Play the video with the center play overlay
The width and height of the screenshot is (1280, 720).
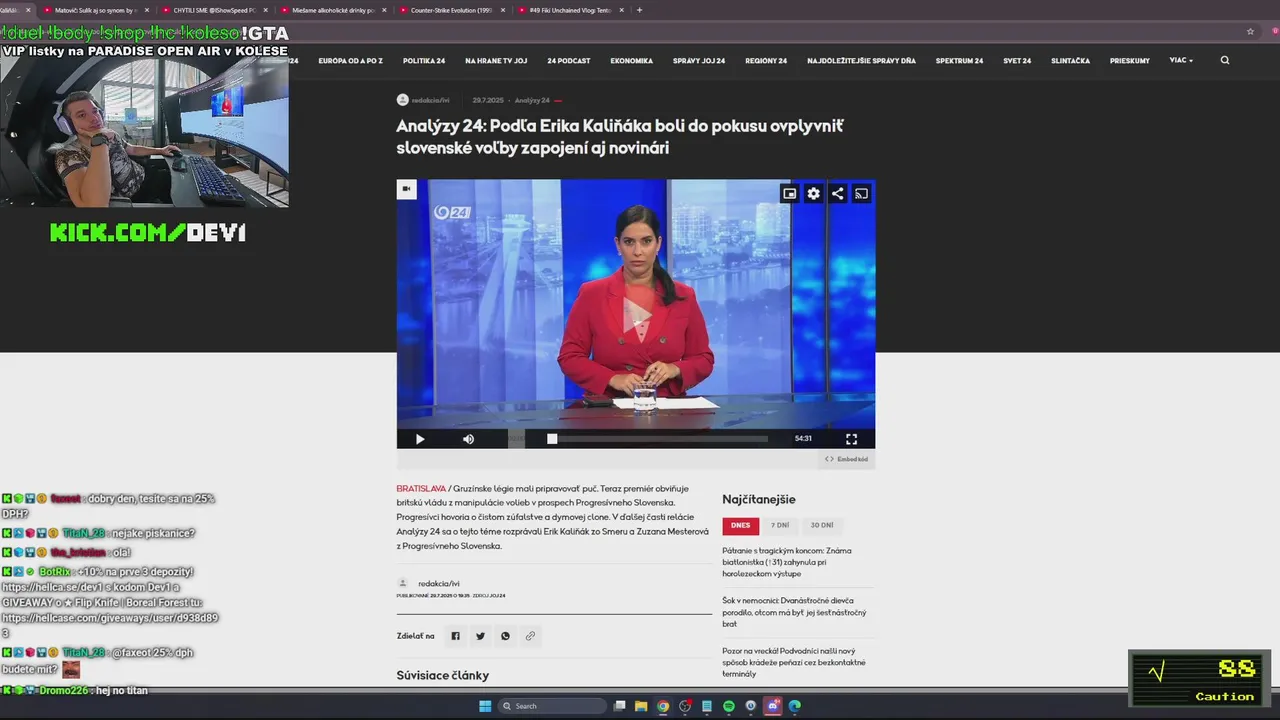(636, 316)
